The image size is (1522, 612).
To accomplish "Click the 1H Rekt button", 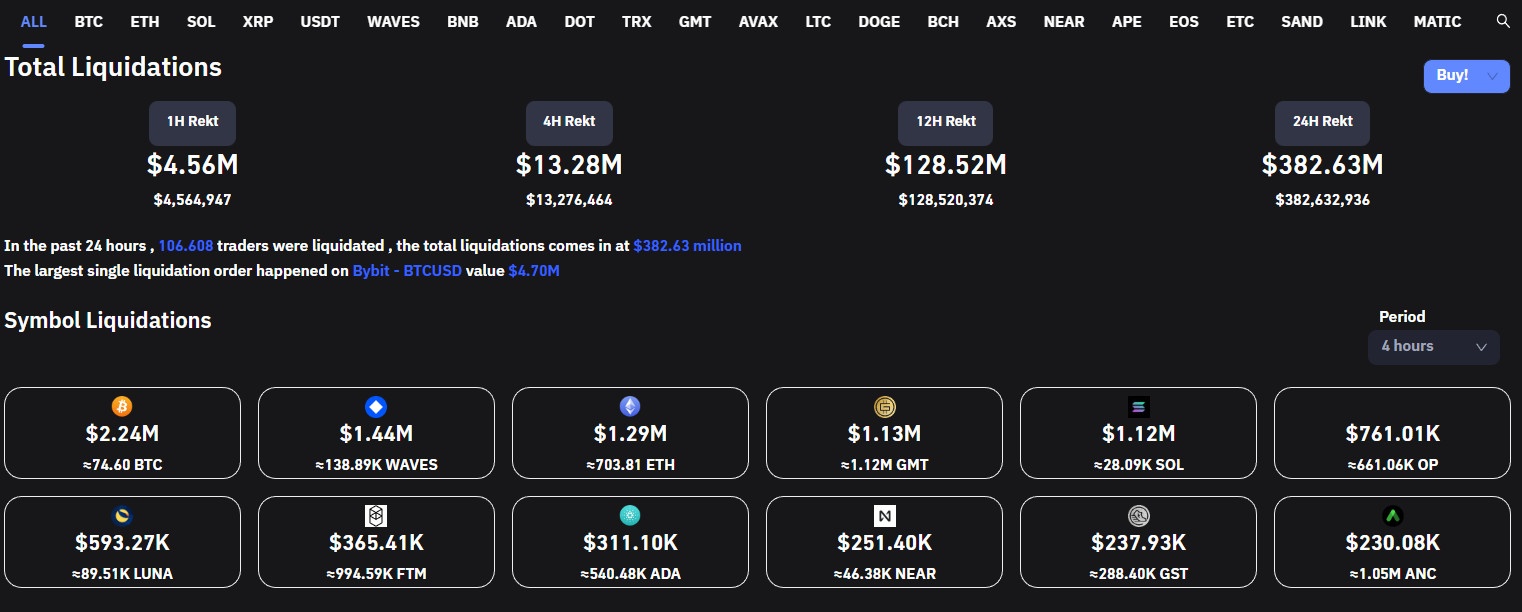I will click(192, 123).
